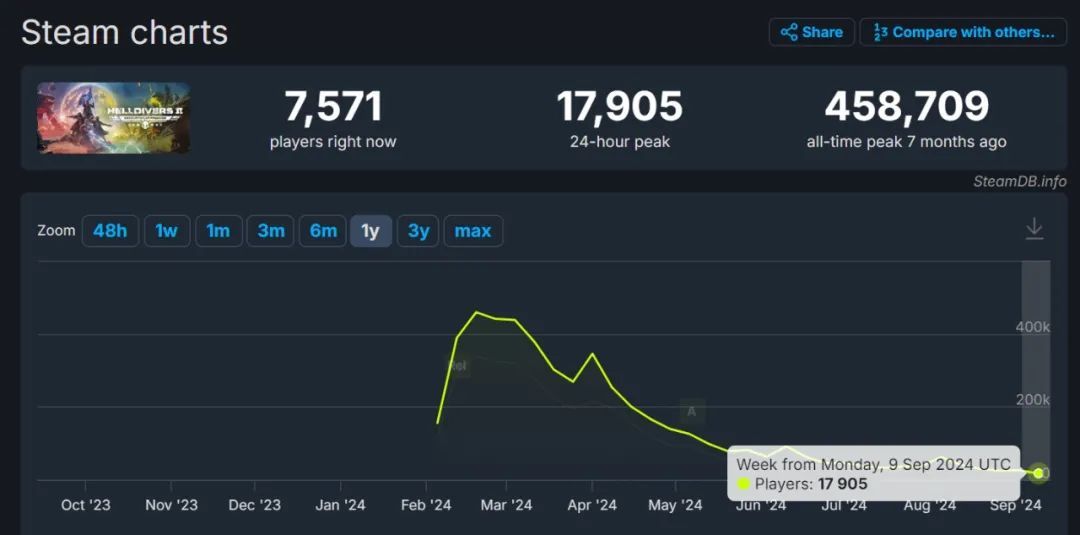The width and height of the screenshot is (1080, 535).
Task: Click the 200k y-axis label
Action: tap(1032, 400)
